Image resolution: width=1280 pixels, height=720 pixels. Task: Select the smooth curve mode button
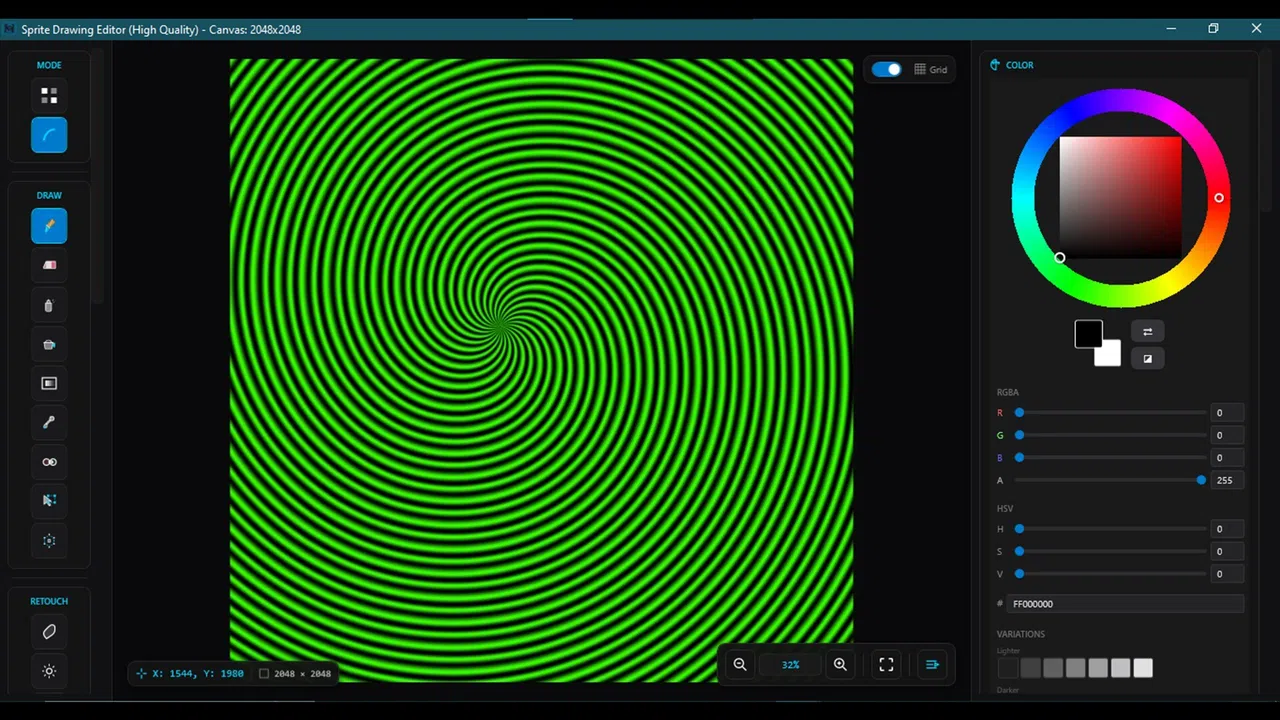(x=49, y=135)
